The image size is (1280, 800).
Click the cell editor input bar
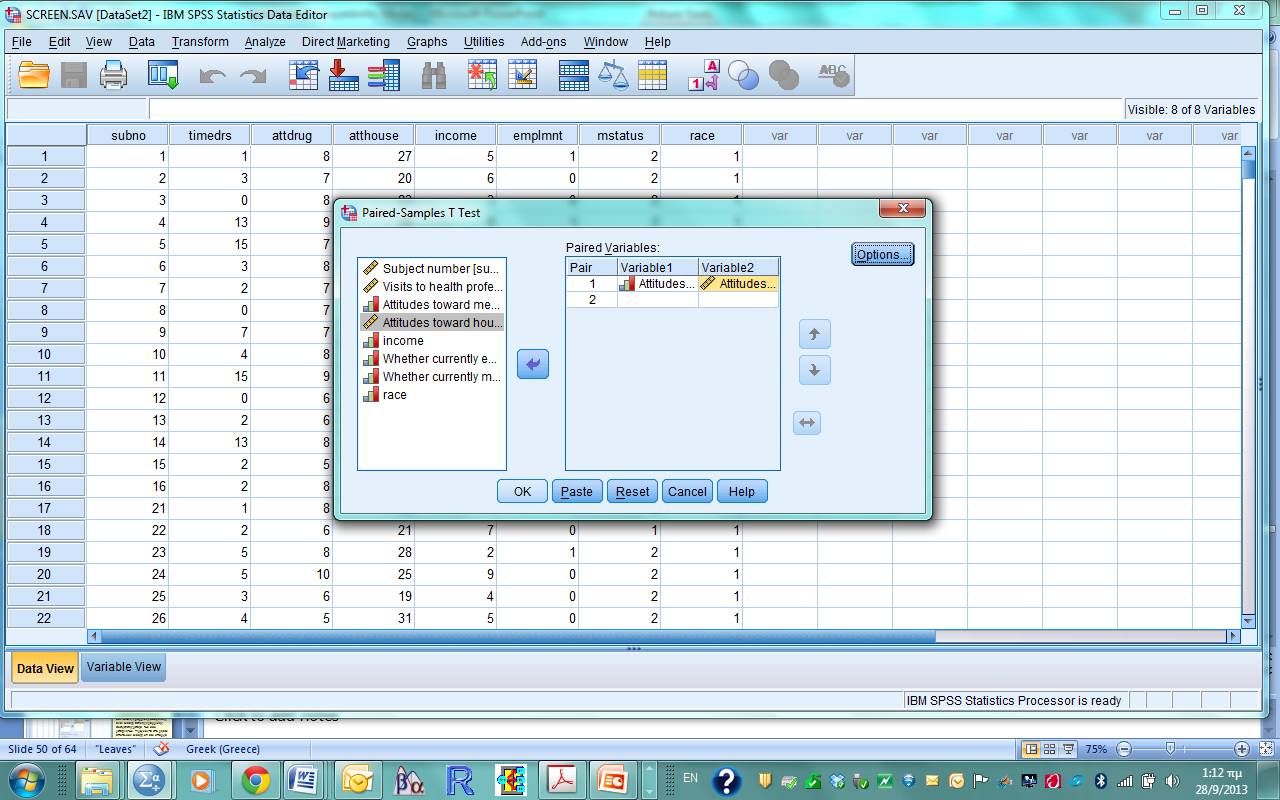(x=635, y=109)
